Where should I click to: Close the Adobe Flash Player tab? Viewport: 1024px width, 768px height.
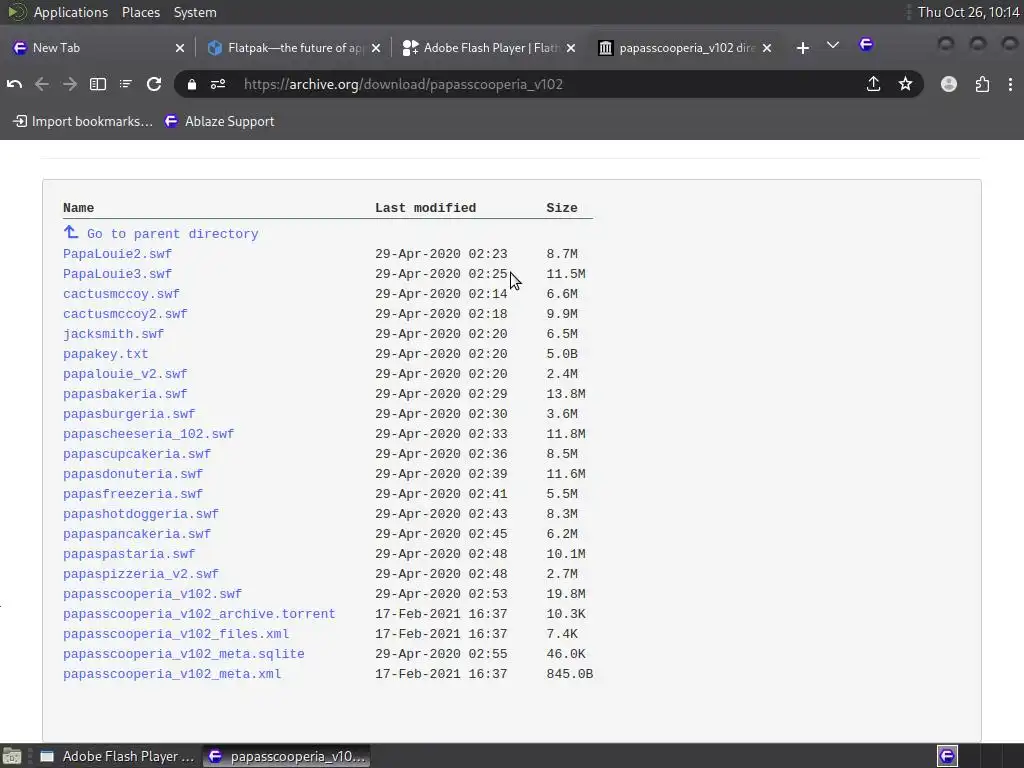(571, 48)
